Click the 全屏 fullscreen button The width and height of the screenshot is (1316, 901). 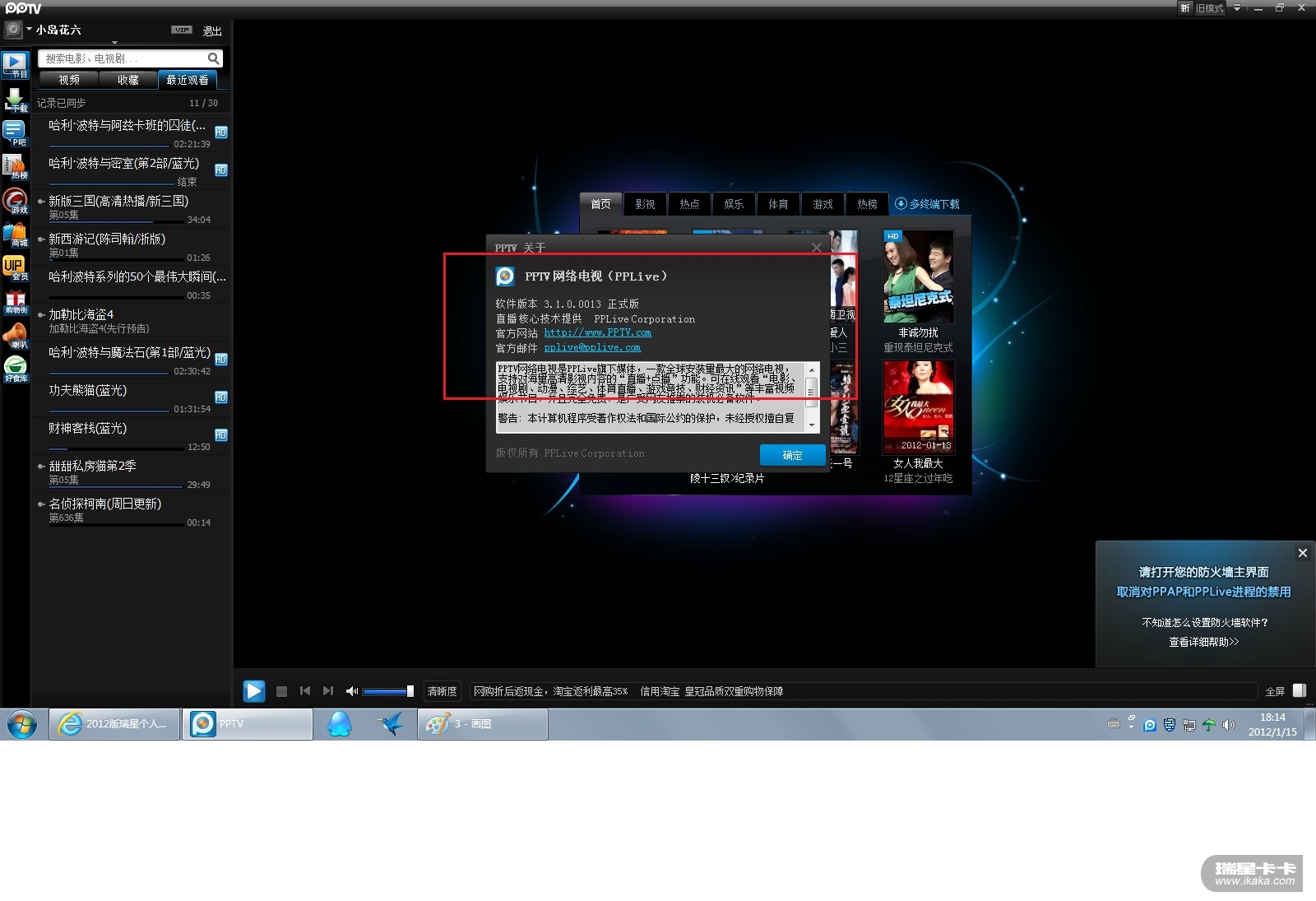click(1275, 691)
